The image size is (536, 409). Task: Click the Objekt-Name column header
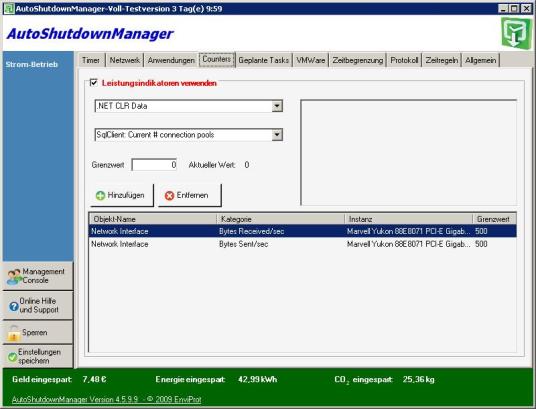153,219
